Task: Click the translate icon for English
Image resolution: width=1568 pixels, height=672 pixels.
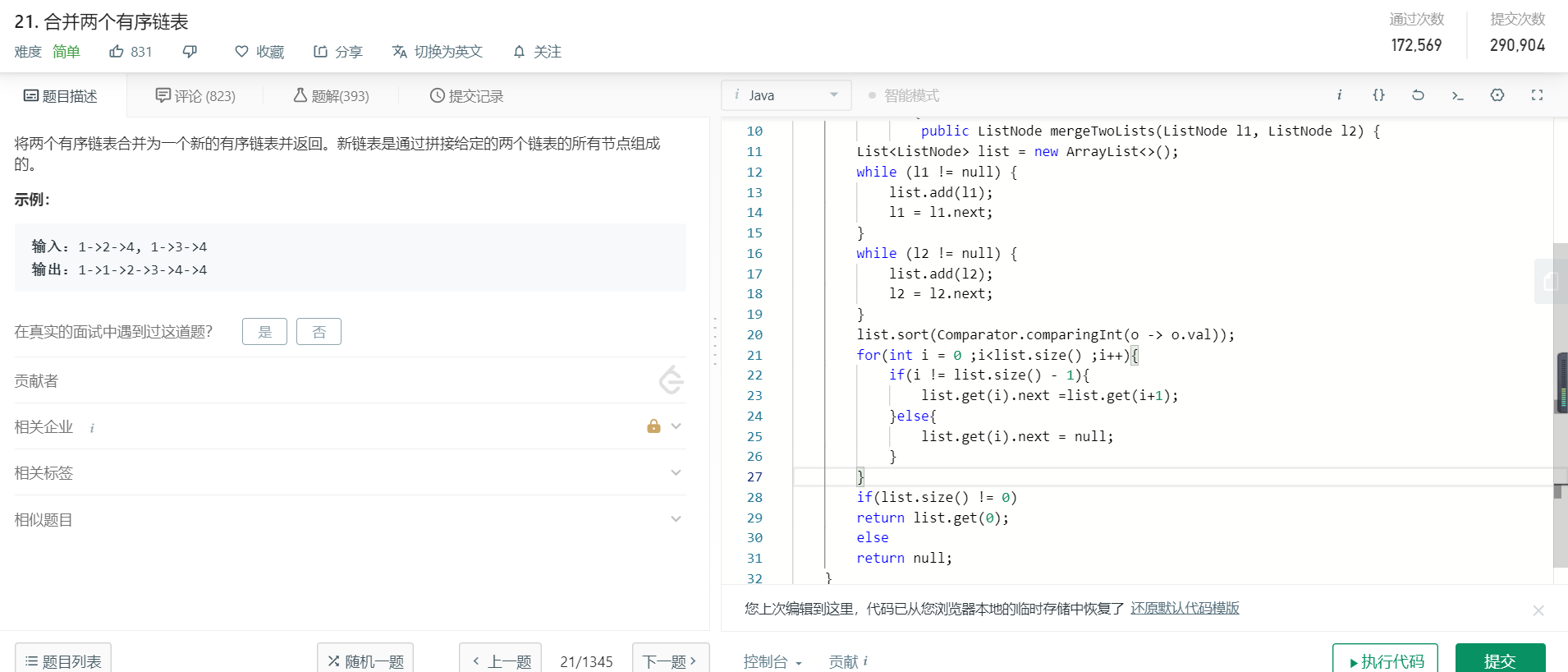Action: 400,52
